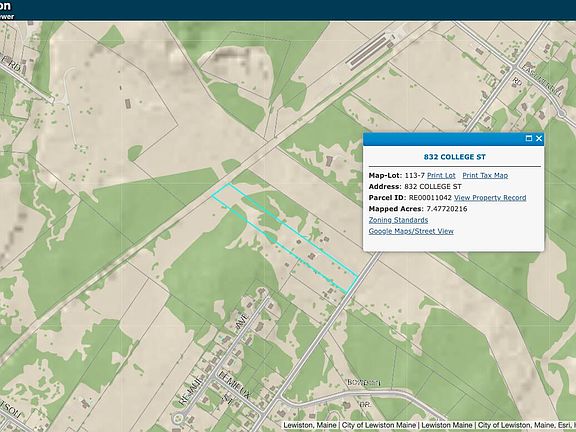Click the parcel ID RE00011042 text
The width and height of the screenshot is (576, 432).
[430, 198]
